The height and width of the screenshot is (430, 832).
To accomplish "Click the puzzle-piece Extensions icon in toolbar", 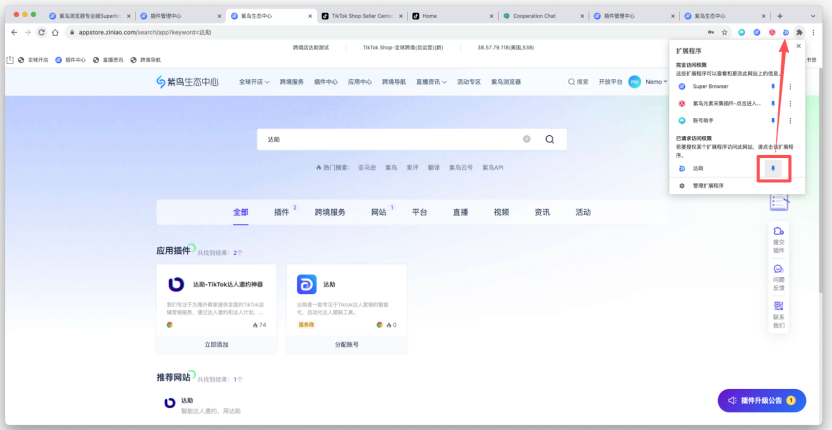I will pos(799,32).
